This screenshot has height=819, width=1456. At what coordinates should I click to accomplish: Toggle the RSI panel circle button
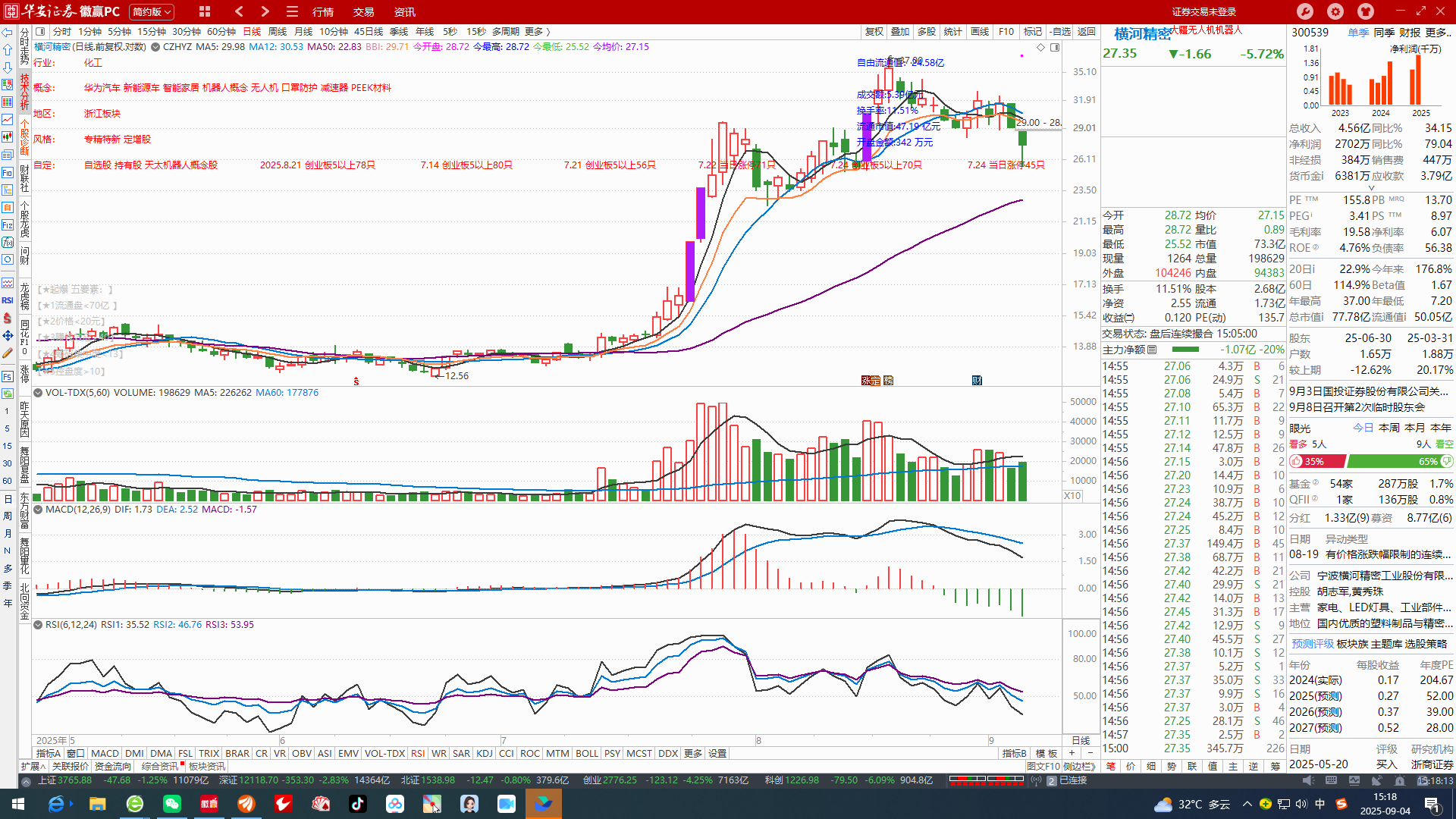(37, 625)
